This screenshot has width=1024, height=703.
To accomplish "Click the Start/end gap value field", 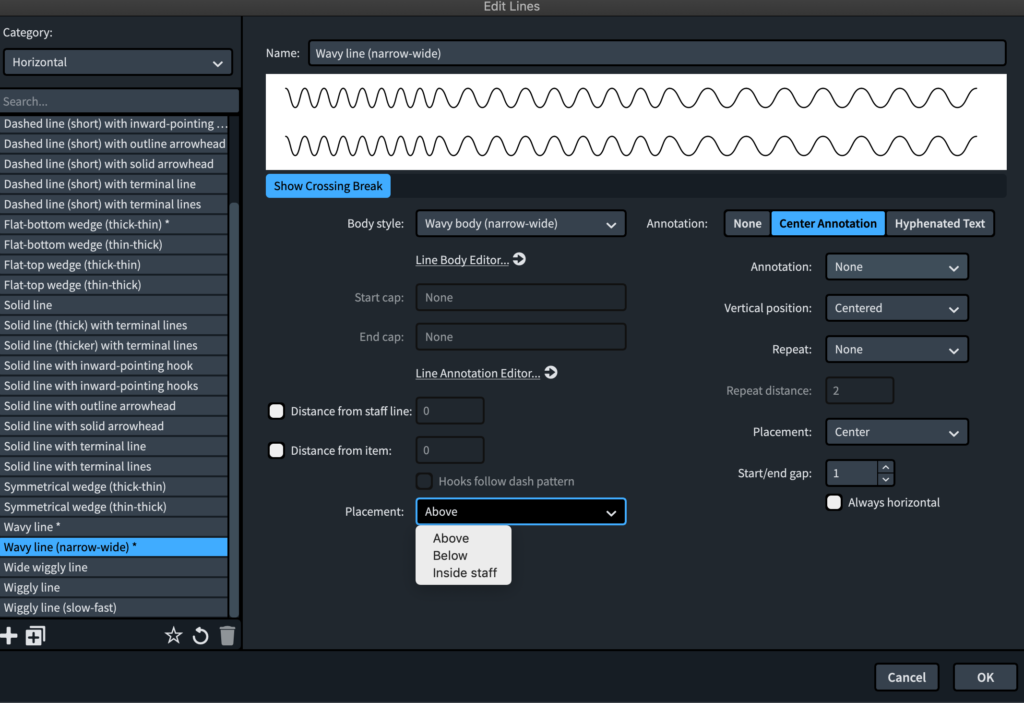I will [852, 473].
